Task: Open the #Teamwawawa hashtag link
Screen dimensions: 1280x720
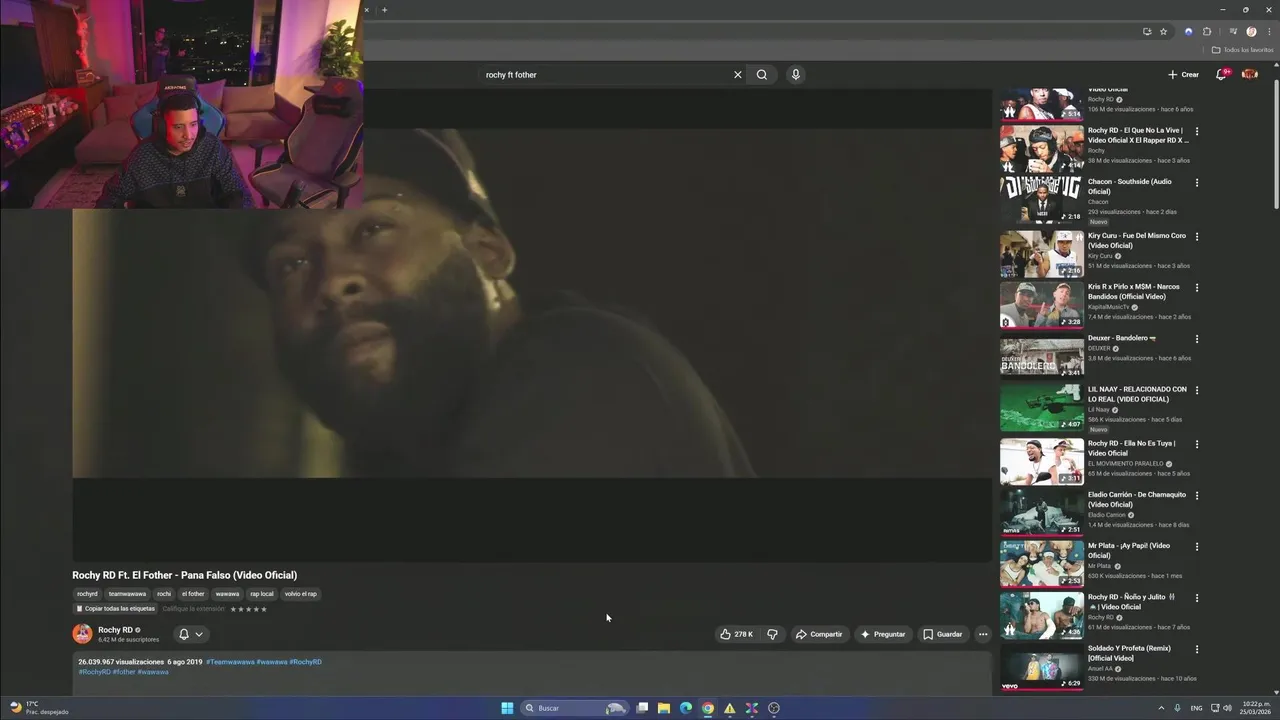Action: pyautogui.click(x=230, y=662)
